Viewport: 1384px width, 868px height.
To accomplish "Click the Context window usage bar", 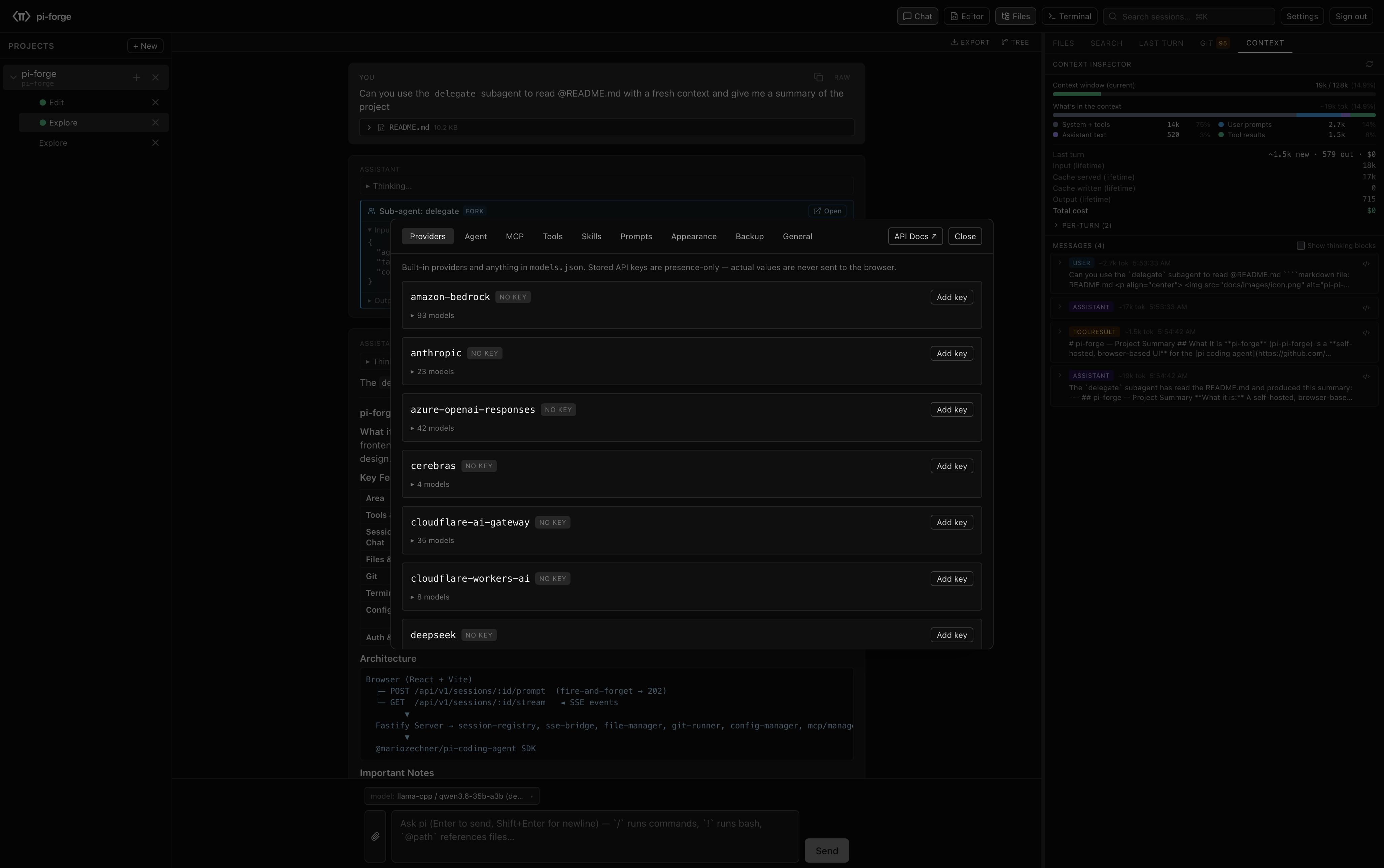I will coord(1213,94).
